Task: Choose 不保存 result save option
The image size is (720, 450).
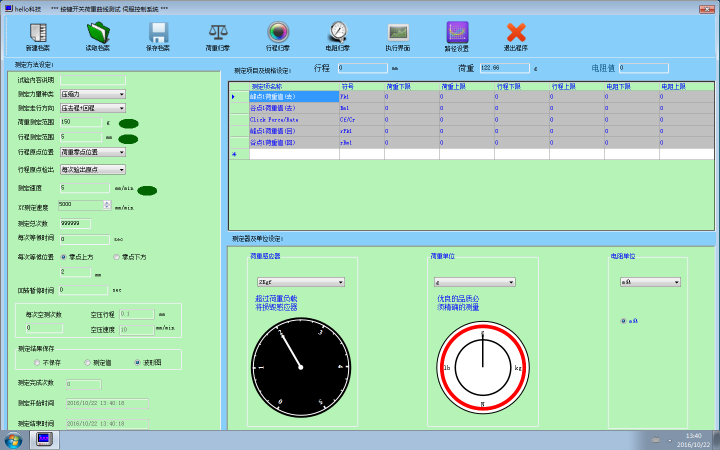Action: pos(37,363)
